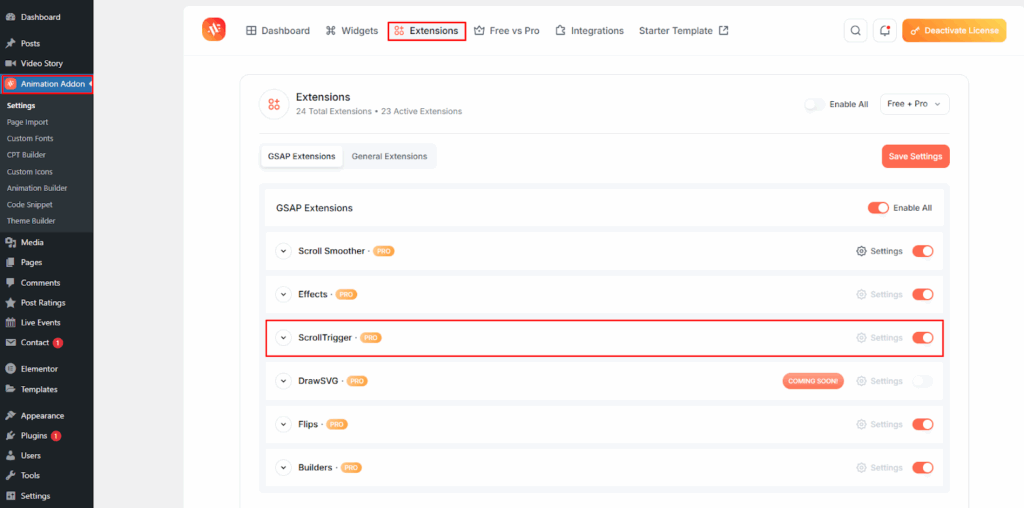1024x508 pixels.
Task: Open the notifications bell icon
Action: coord(884,31)
